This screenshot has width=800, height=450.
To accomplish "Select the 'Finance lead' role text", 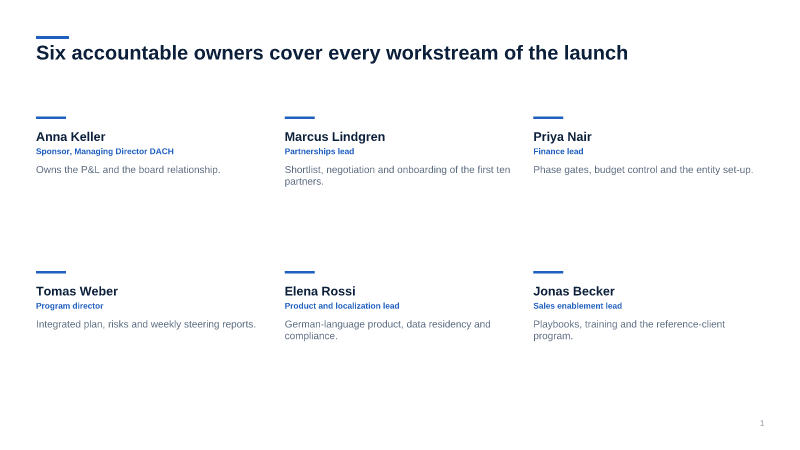I will pyautogui.click(x=558, y=152).
